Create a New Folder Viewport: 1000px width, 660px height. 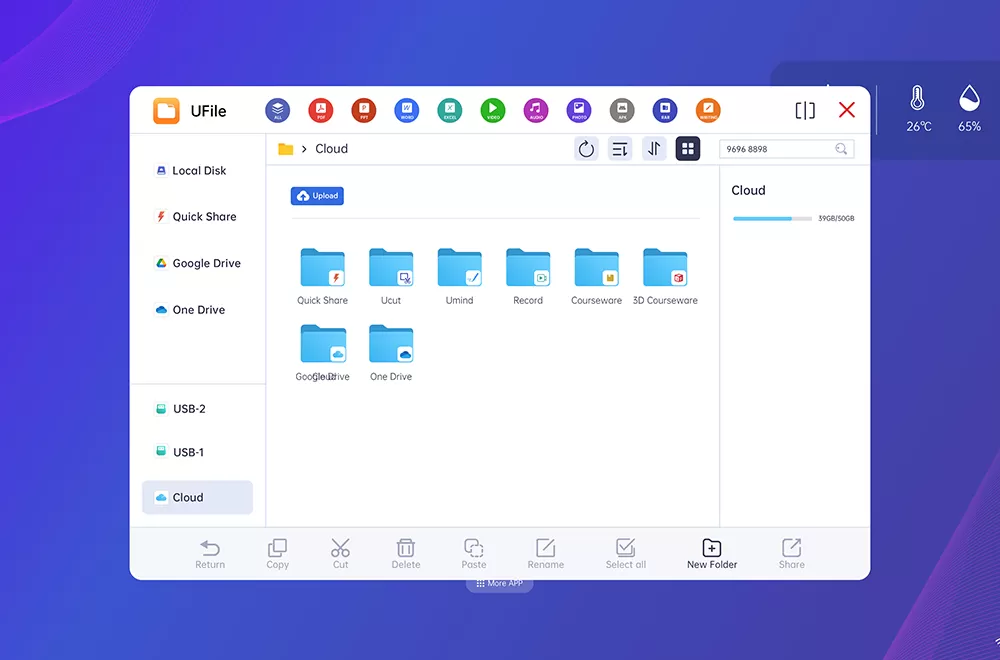(x=712, y=554)
